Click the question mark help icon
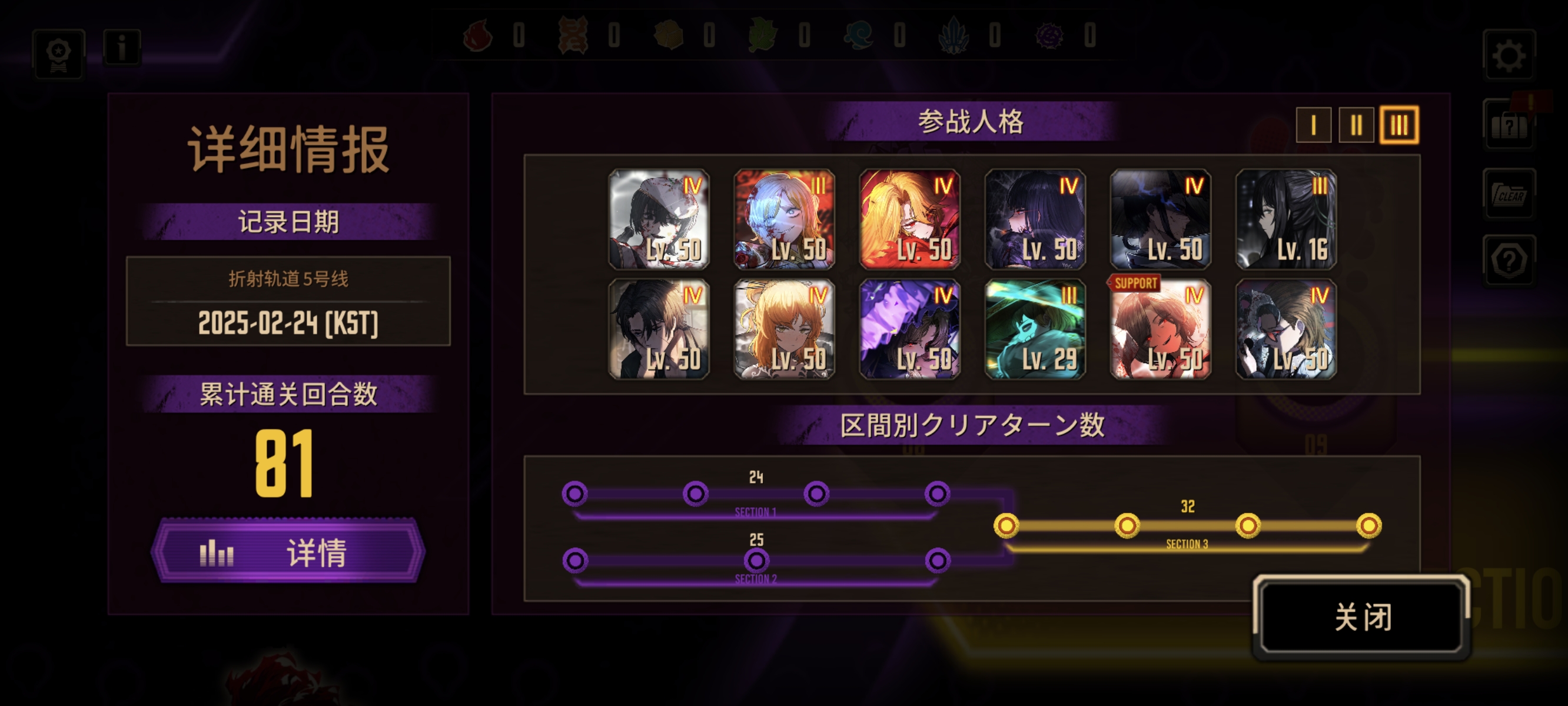1568x706 pixels. tap(1509, 261)
